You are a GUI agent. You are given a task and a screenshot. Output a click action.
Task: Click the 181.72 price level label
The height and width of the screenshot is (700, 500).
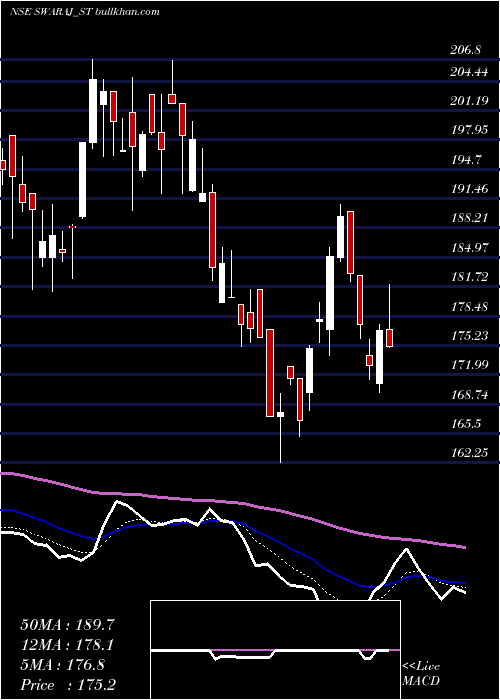point(469,277)
